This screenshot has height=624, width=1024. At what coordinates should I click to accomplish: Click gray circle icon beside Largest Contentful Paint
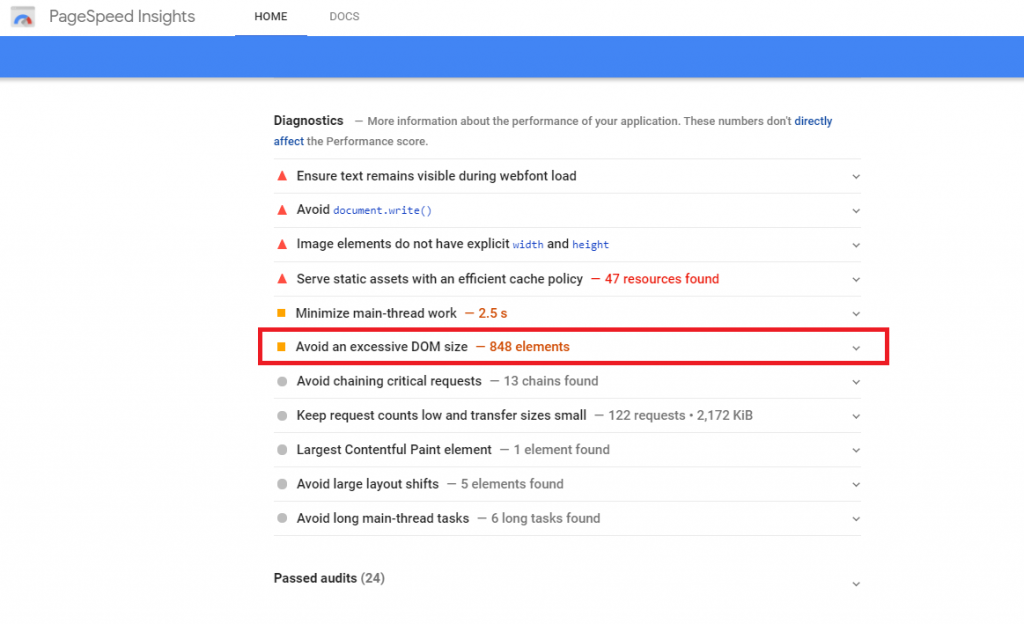pos(282,450)
